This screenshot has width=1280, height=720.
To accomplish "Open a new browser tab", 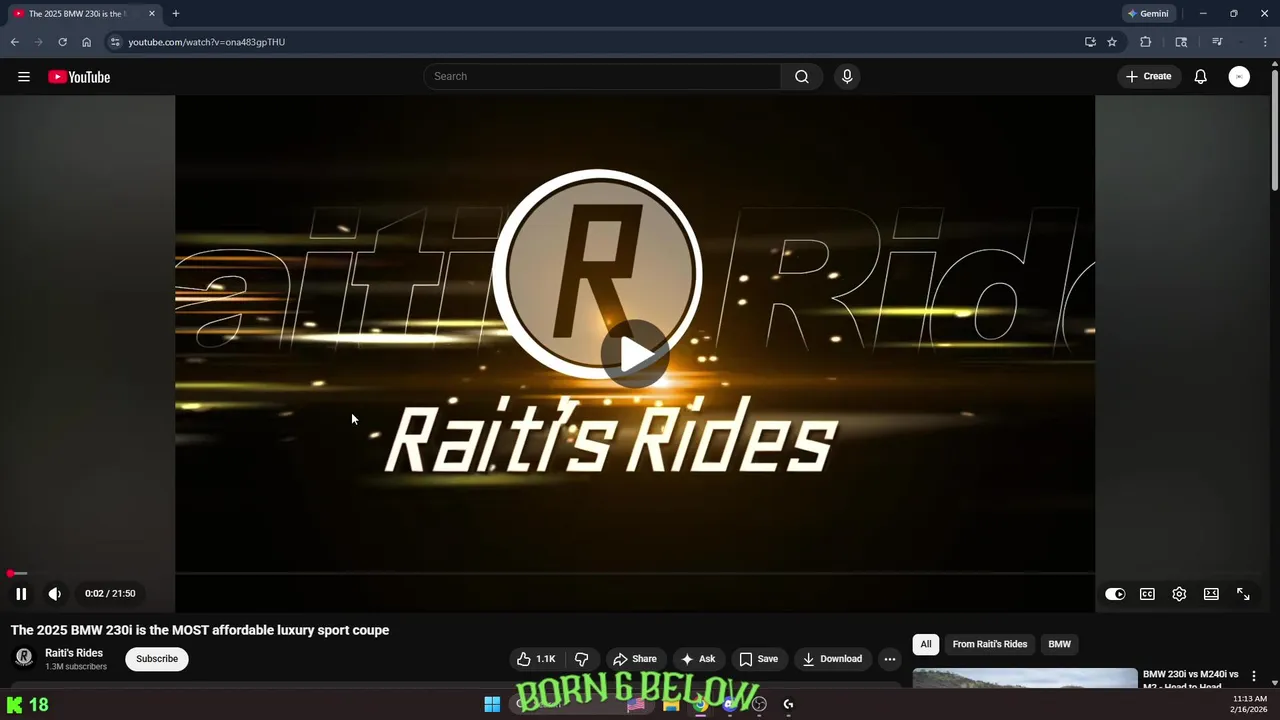I will [176, 14].
